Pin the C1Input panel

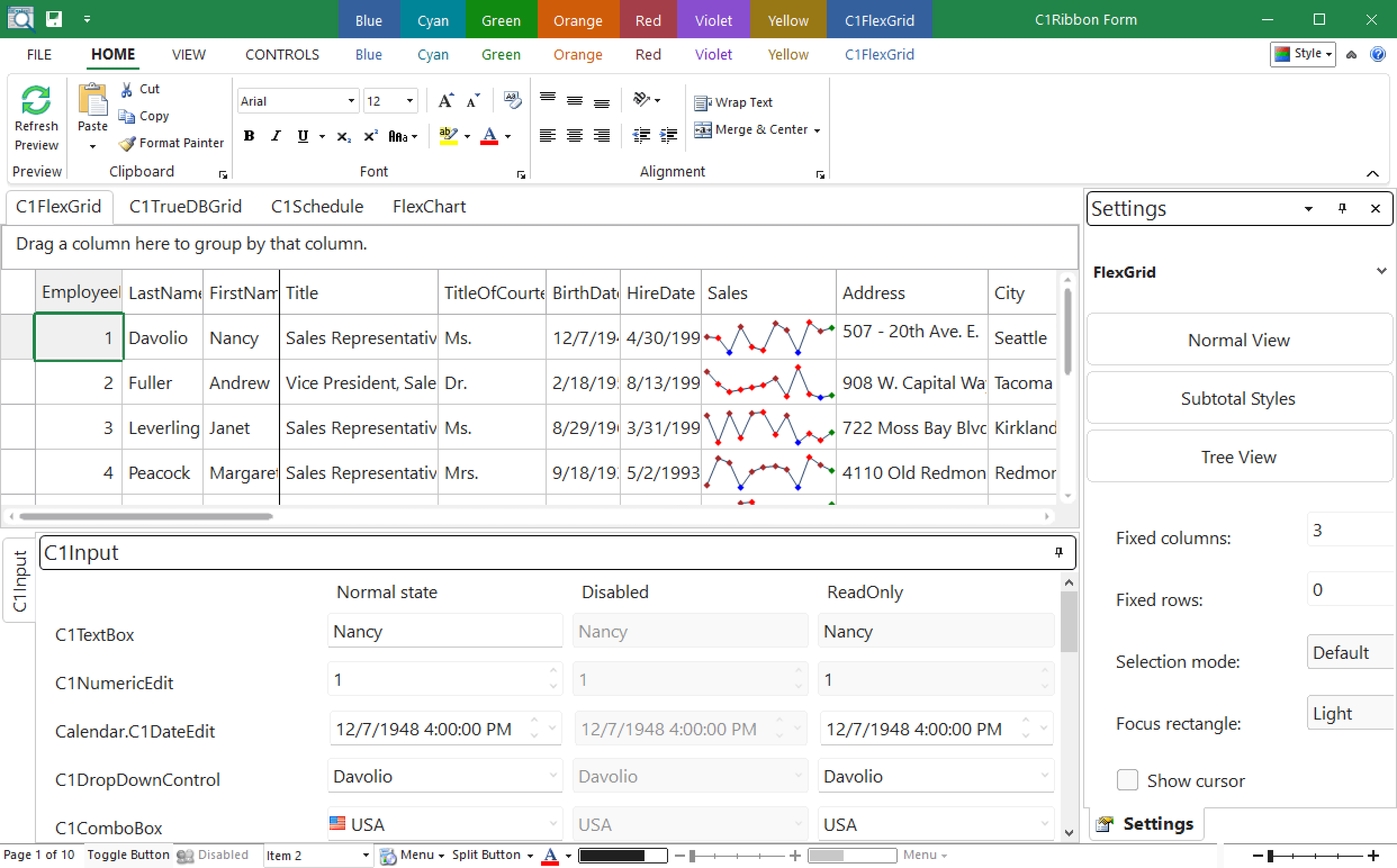pyautogui.click(x=1059, y=552)
